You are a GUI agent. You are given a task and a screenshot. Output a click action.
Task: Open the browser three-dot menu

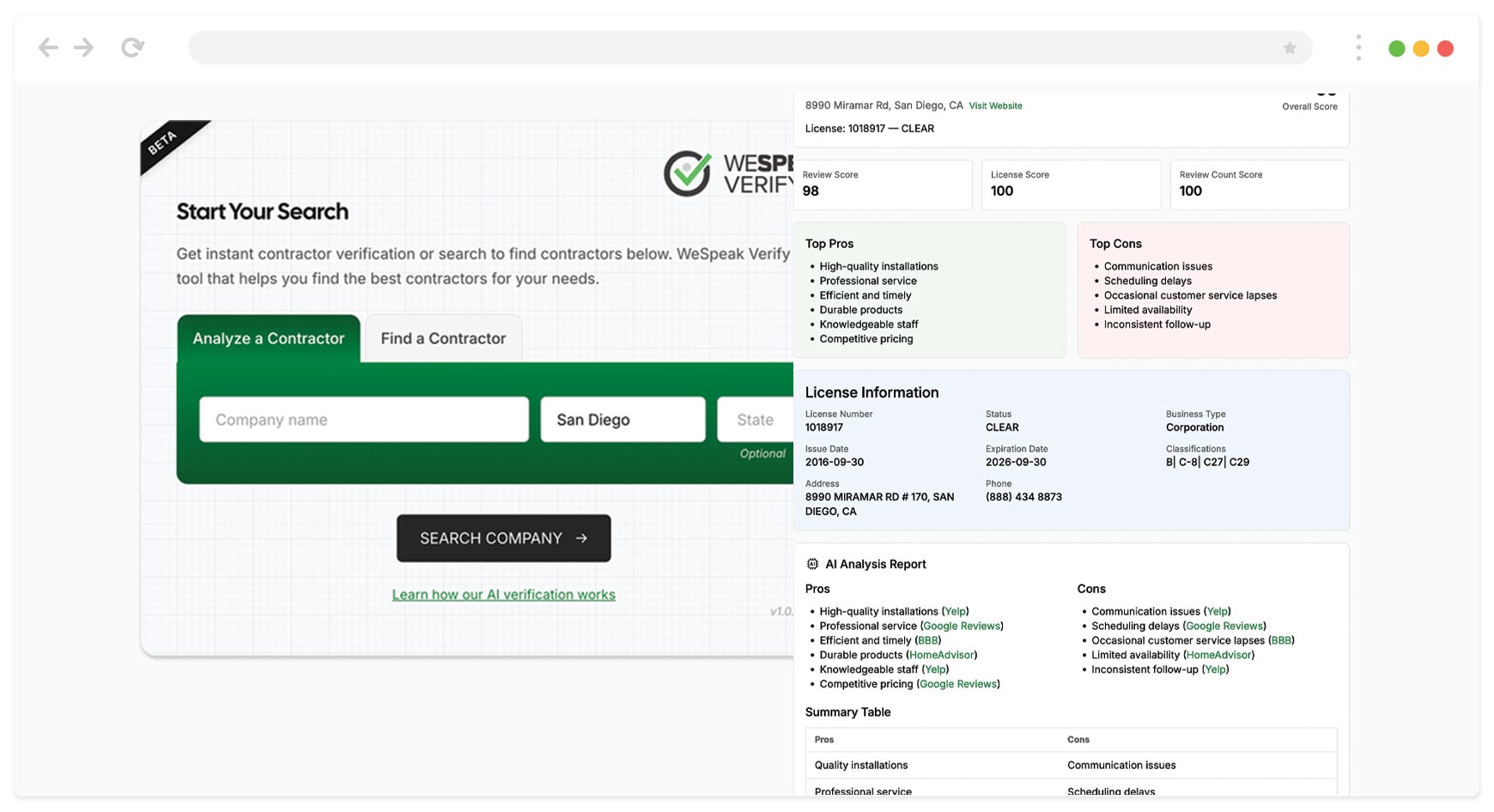pos(1358,47)
